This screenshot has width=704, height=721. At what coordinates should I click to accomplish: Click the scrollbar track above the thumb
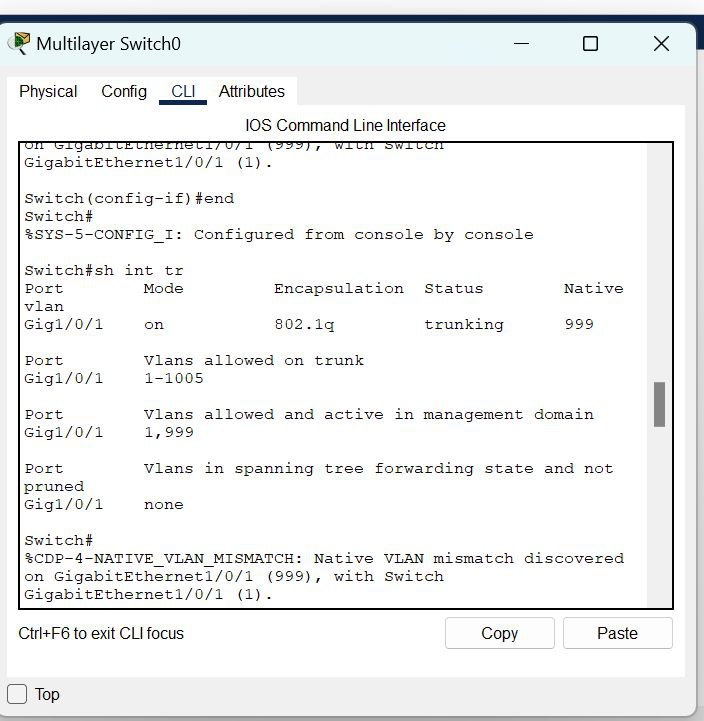pyautogui.click(x=659, y=260)
